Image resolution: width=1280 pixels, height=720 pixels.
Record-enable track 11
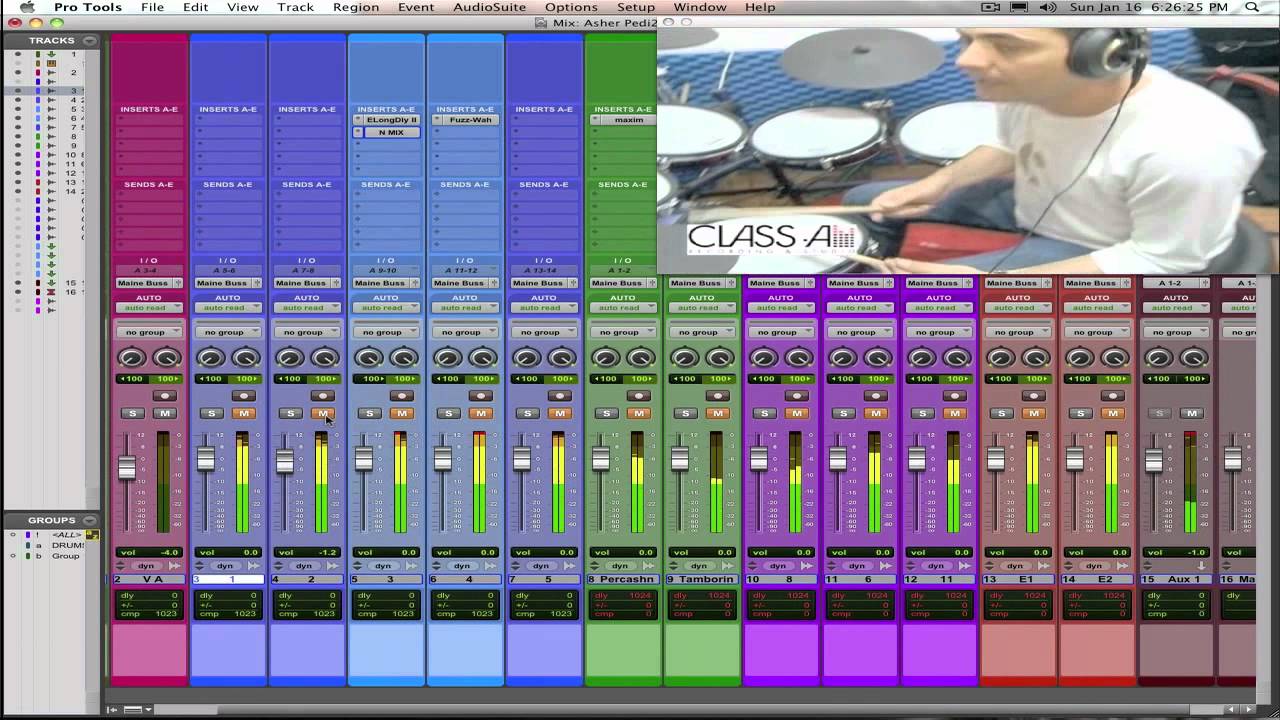955,396
